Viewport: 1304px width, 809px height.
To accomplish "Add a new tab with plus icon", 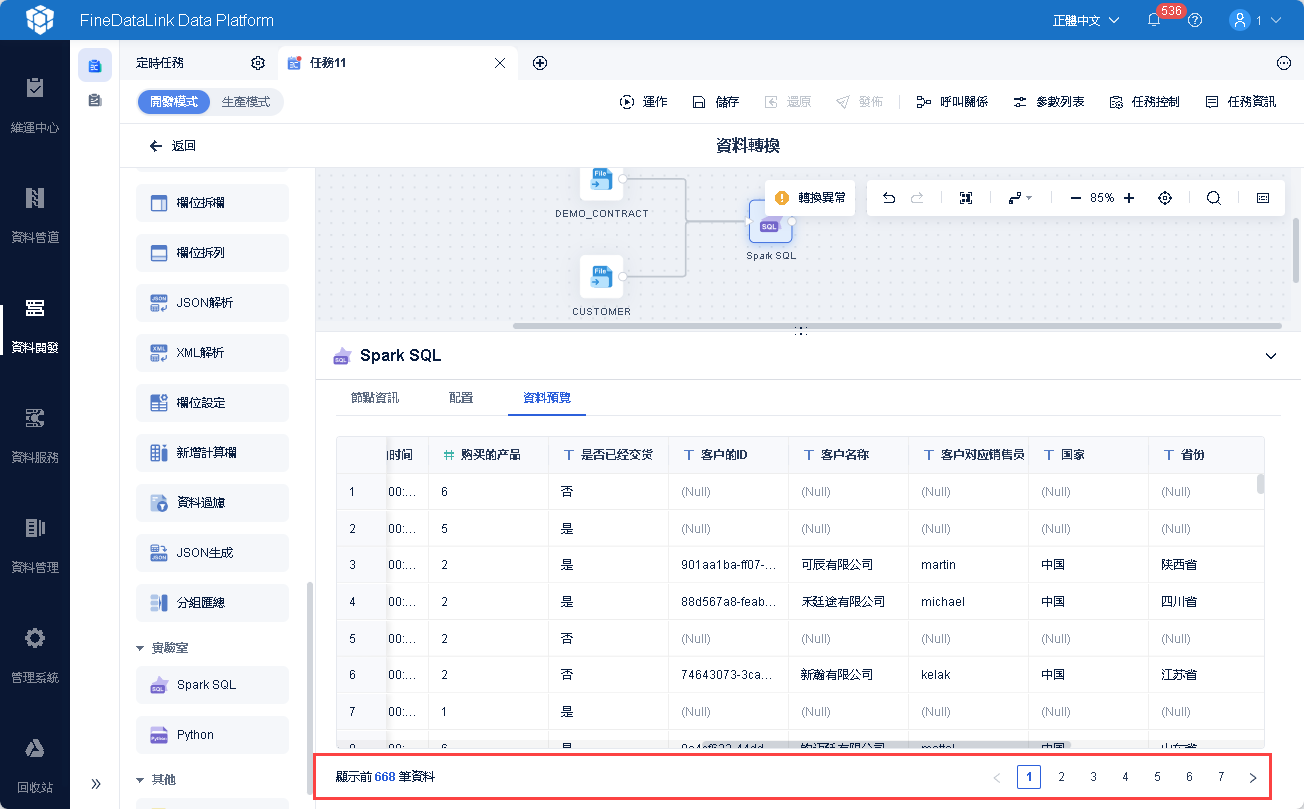I will [540, 63].
